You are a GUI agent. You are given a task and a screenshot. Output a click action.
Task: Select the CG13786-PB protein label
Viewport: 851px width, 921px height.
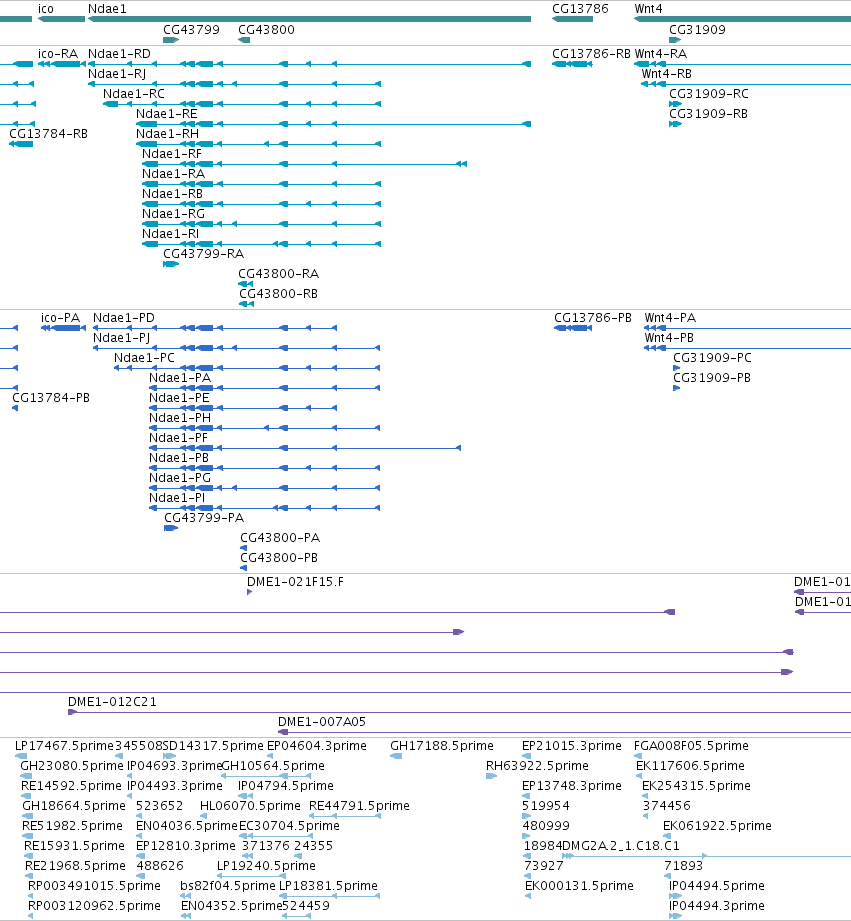(593, 318)
